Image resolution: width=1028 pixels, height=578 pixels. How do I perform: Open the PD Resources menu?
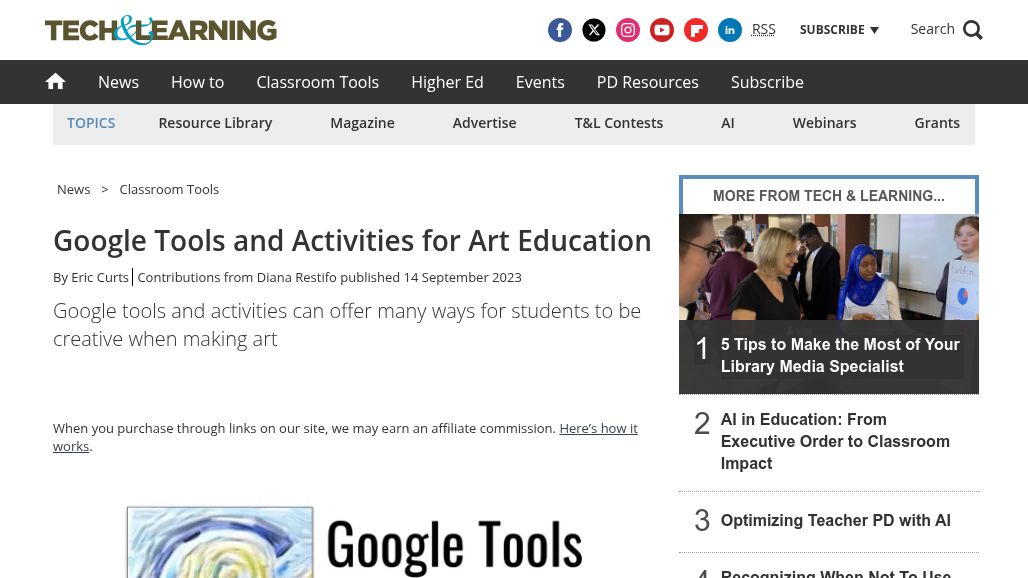pos(648,82)
